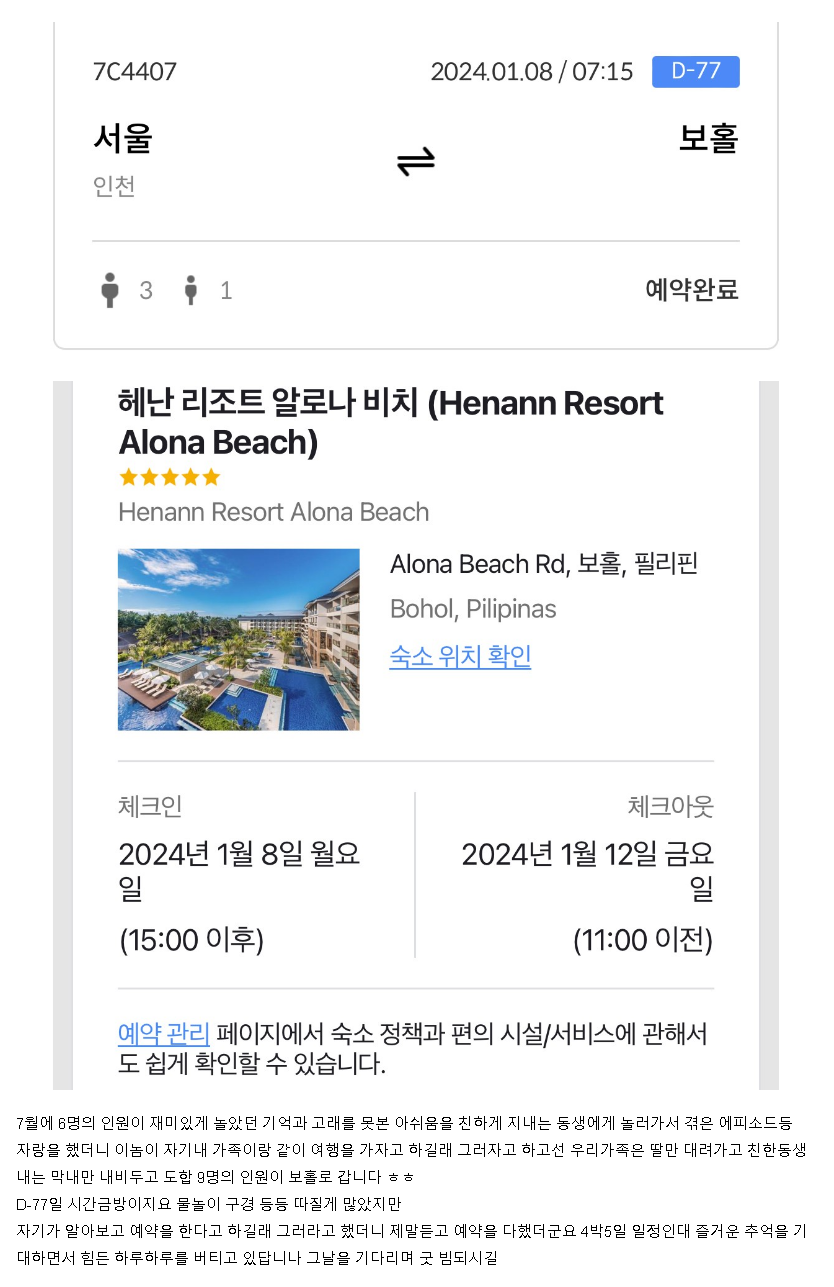This screenshot has height=1287, width=834.
Task: Click the child passenger icon
Action: click(x=191, y=290)
